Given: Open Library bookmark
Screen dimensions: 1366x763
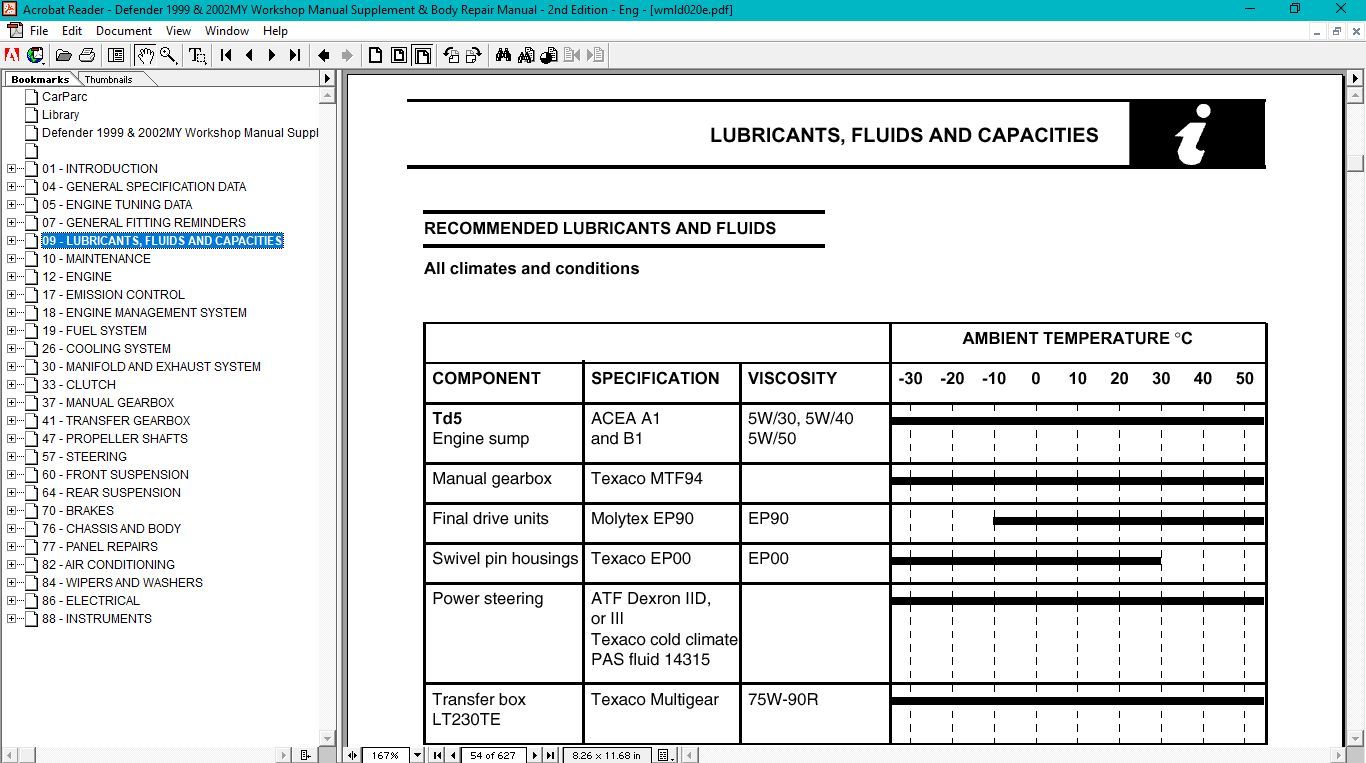Looking at the screenshot, I should tap(60, 115).
